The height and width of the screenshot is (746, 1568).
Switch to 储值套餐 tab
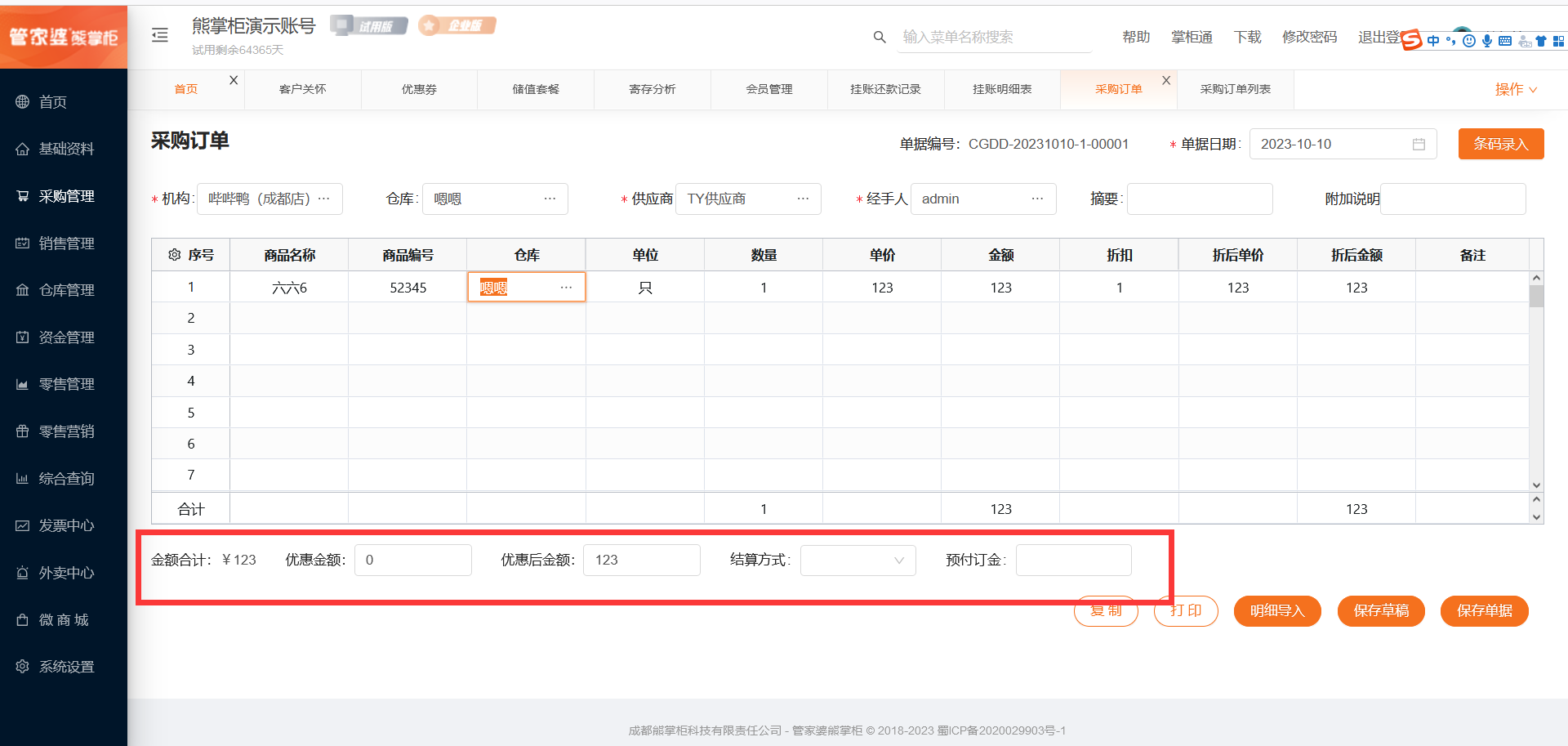point(536,89)
